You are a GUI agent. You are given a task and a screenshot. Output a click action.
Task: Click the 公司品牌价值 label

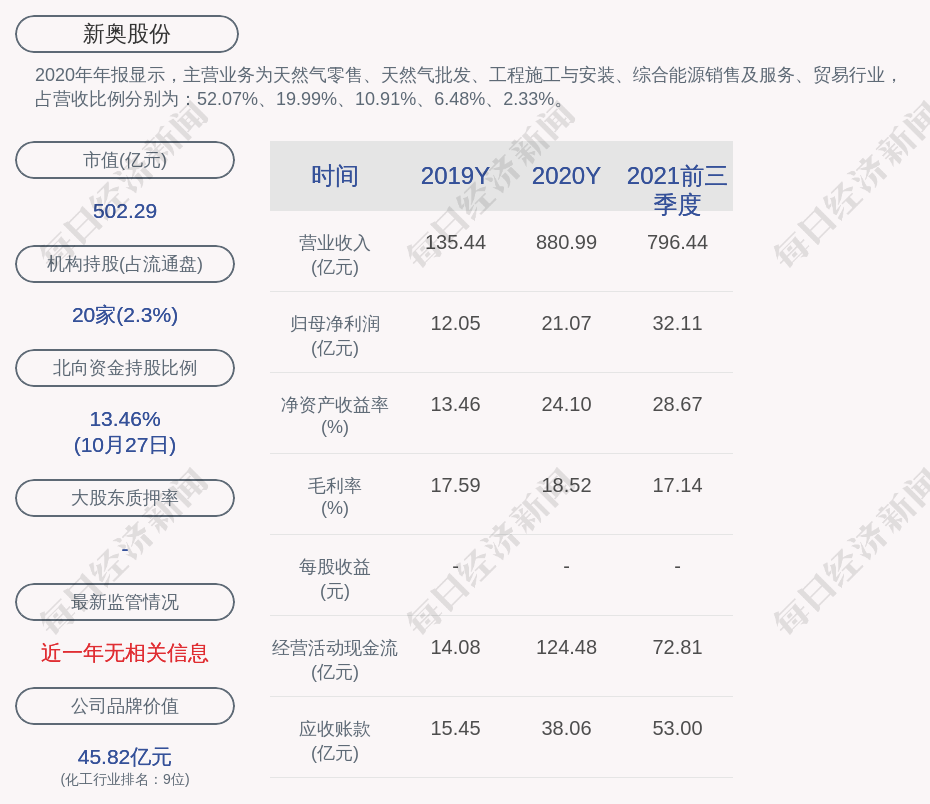pyautogui.click(x=125, y=706)
